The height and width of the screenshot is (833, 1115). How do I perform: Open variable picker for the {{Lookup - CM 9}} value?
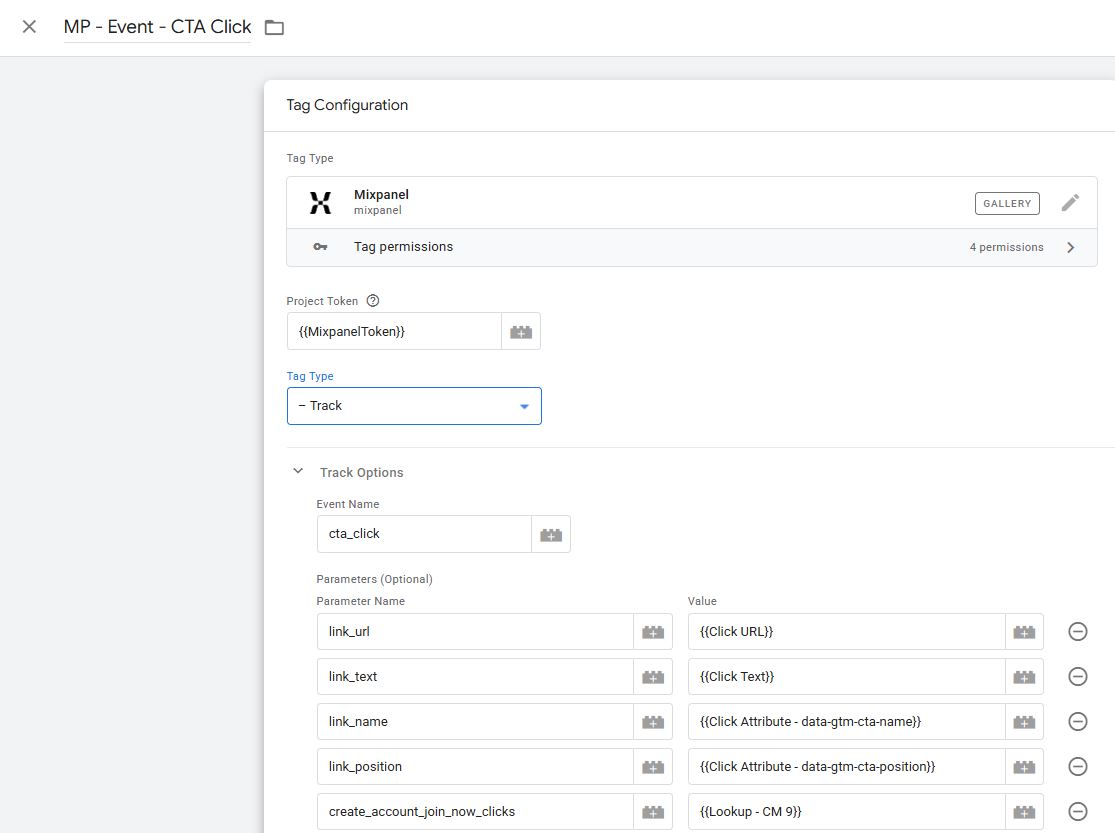(1024, 811)
